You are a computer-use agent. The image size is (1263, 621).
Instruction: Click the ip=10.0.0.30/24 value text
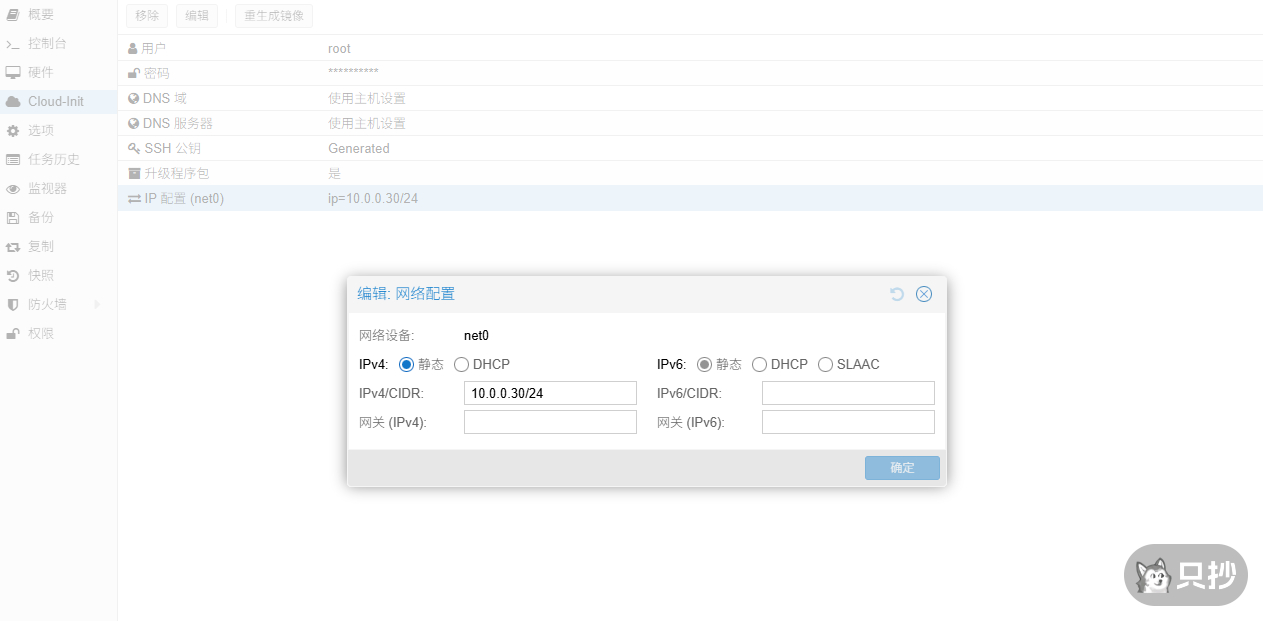tap(373, 198)
